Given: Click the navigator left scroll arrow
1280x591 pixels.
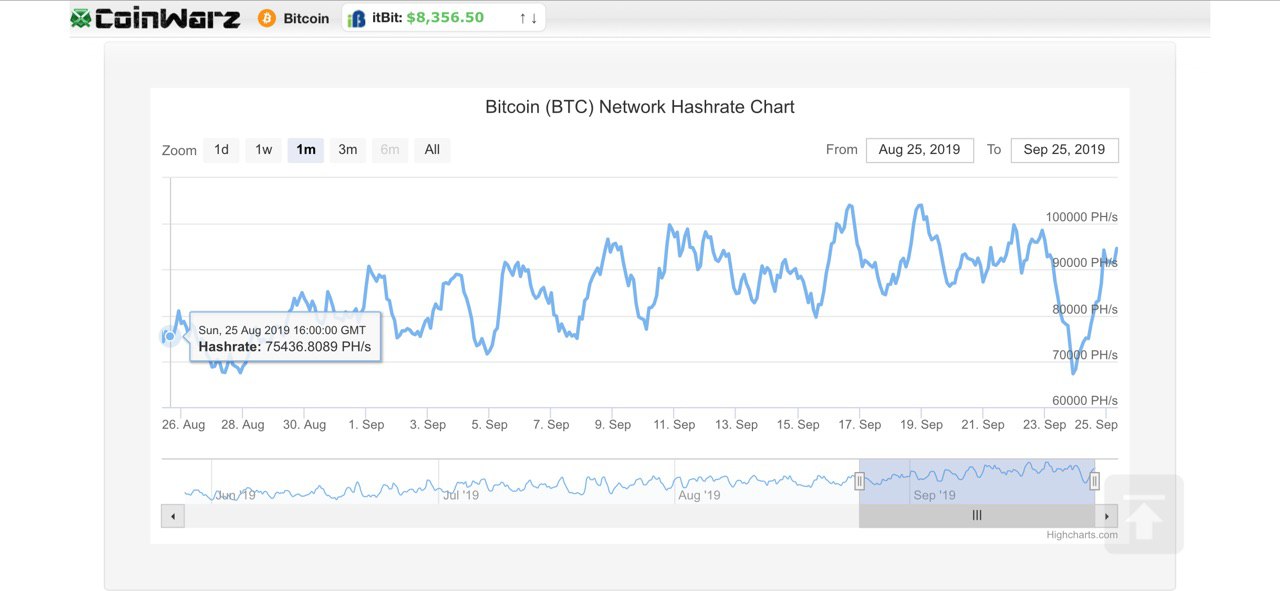Looking at the screenshot, I should pos(173,516).
